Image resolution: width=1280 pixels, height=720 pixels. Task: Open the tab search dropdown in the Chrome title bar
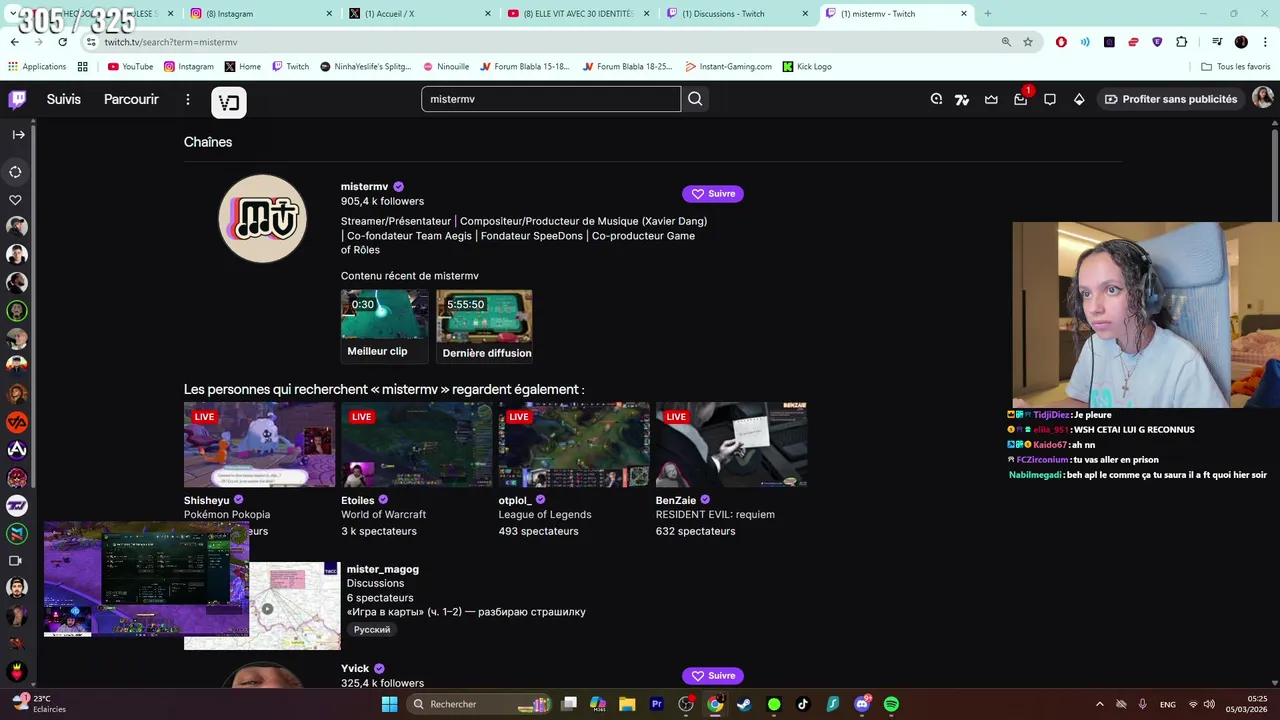point(12,14)
